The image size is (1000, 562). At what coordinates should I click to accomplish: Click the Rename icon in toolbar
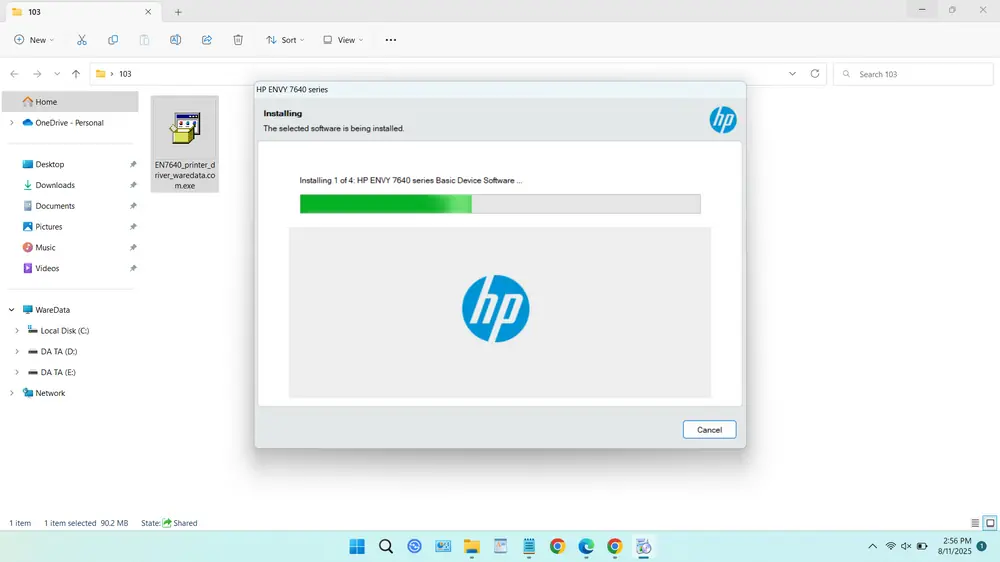[175, 40]
